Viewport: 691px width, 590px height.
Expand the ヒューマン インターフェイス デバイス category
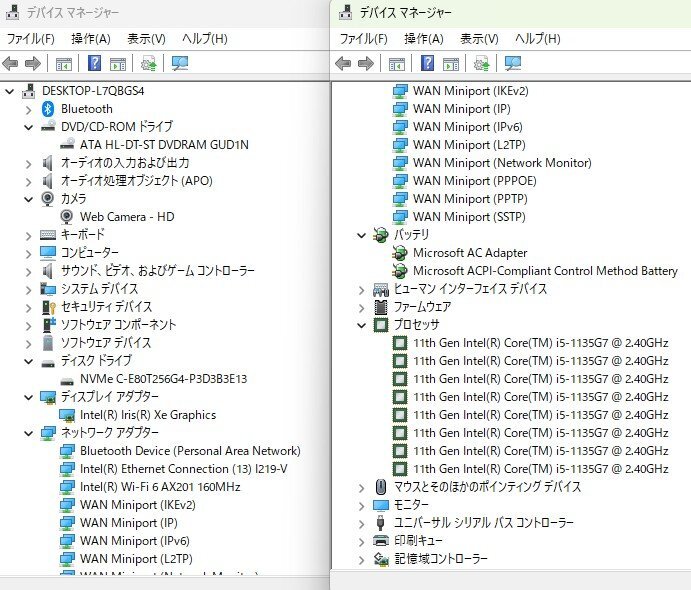pos(362,290)
